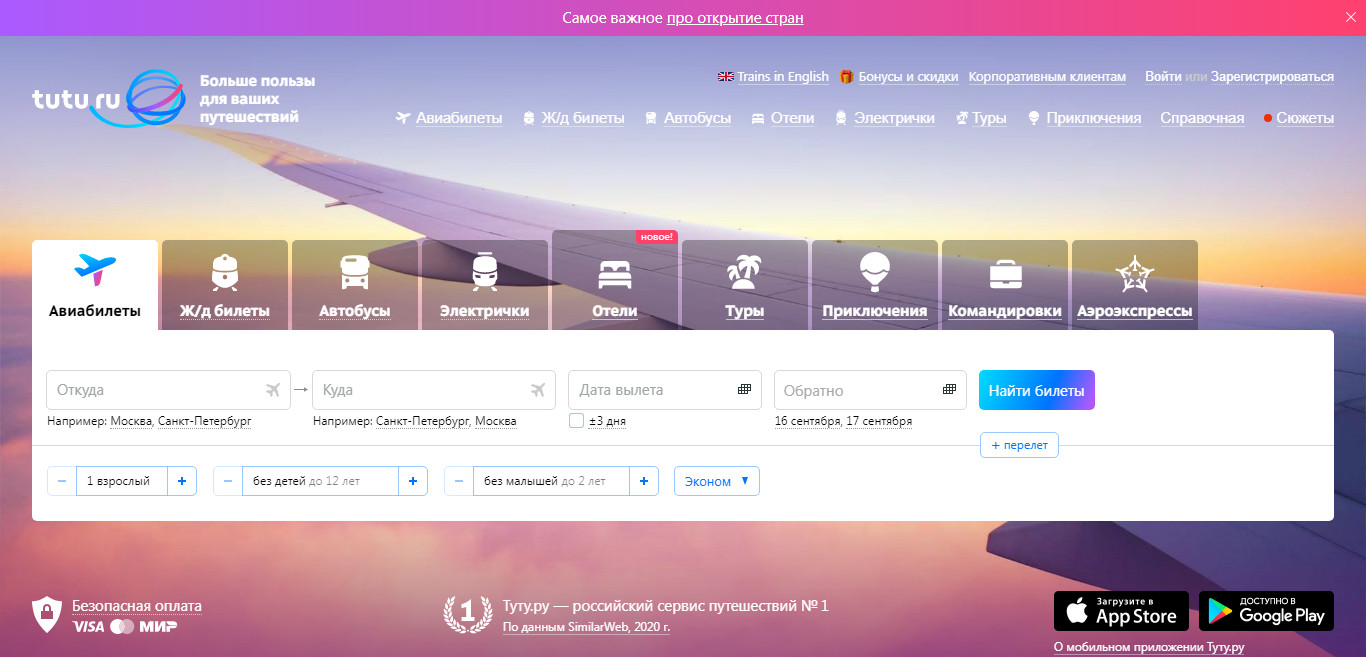The height and width of the screenshot is (657, 1366).
Task: Click the palm tree icon in Туры tab
Action: coord(744,271)
